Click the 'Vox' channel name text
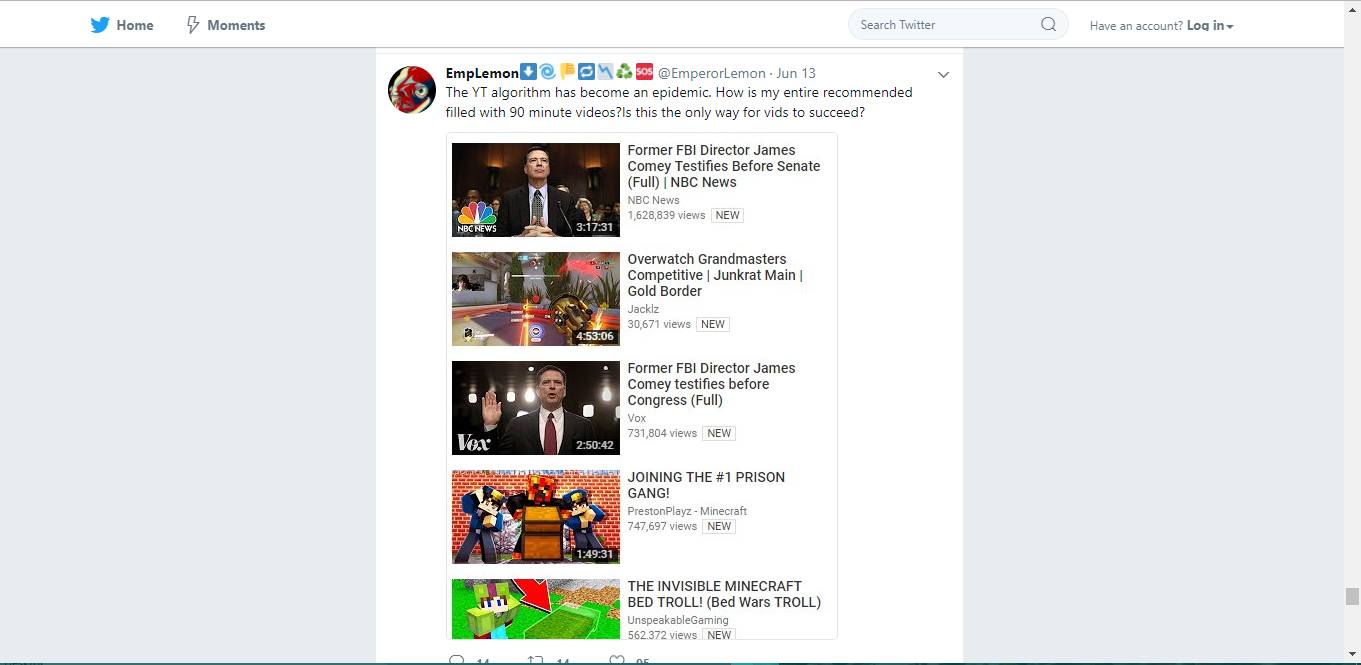Viewport: 1361px width, 665px height. [x=637, y=418]
